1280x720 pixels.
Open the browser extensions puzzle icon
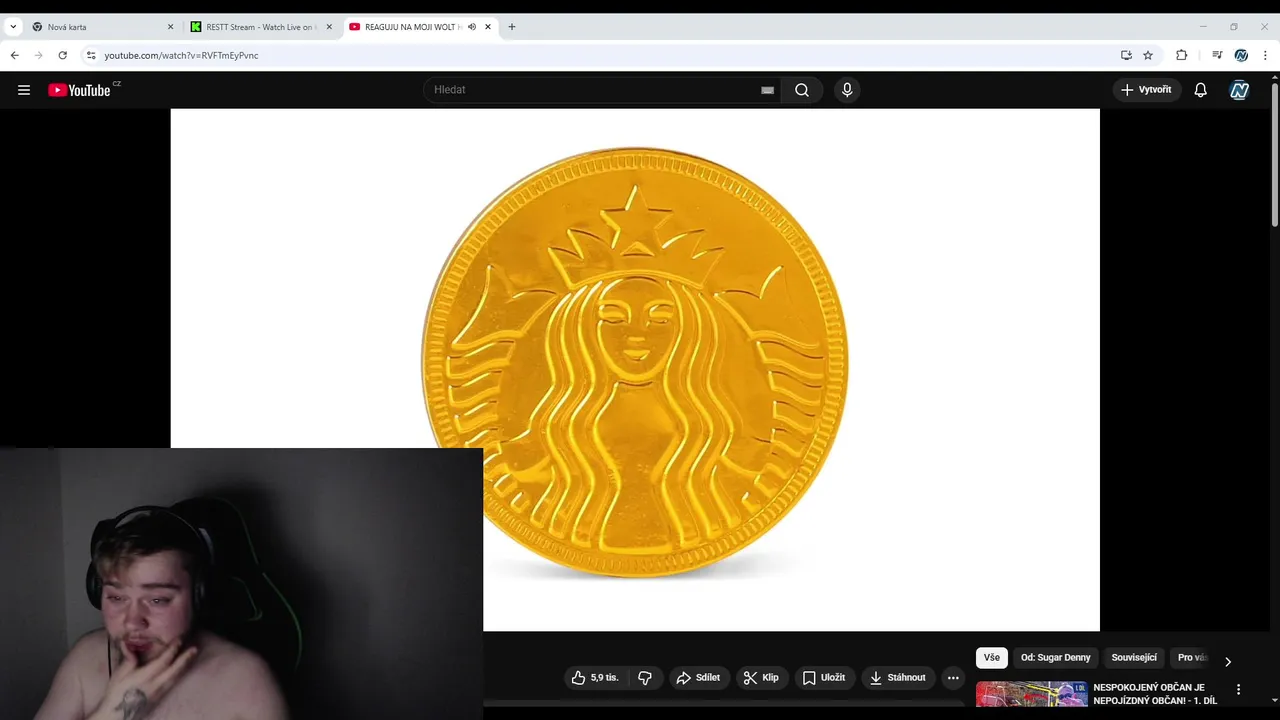click(x=1181, y=55)
